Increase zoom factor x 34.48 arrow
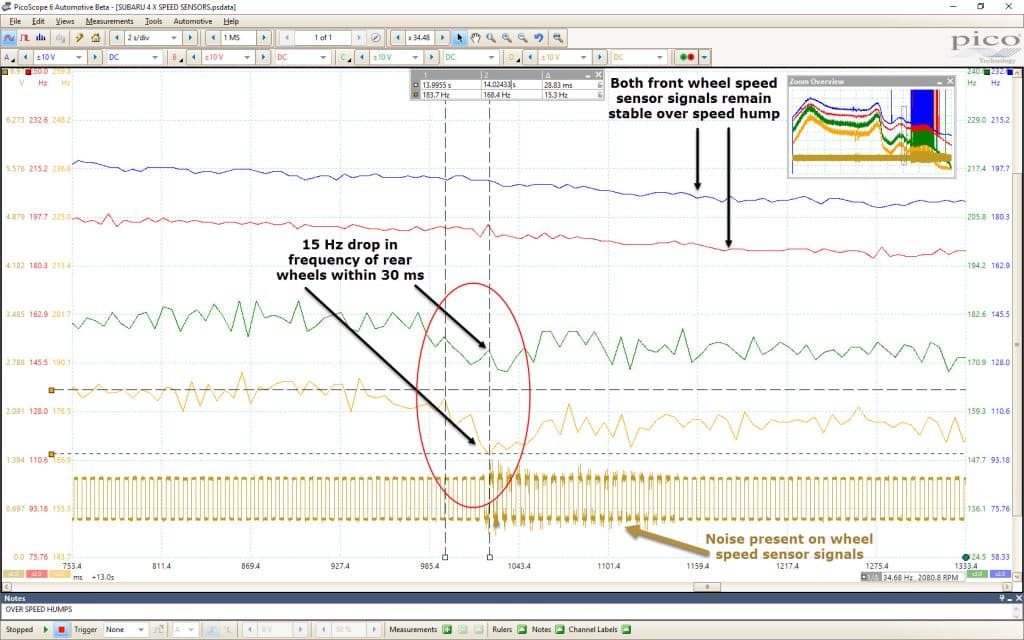The height and width of the screenshot is (640, 1024). (x=442, y=38)
